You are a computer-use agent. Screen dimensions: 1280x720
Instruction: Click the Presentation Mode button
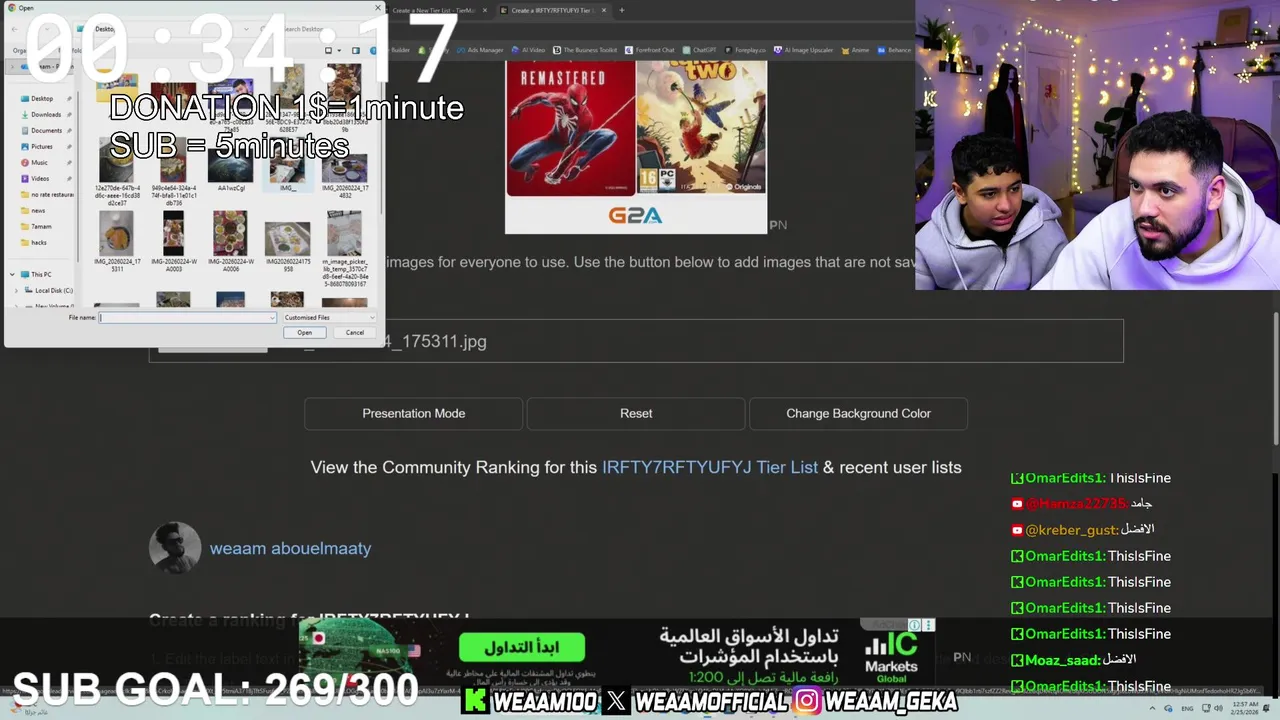[414, 413]
